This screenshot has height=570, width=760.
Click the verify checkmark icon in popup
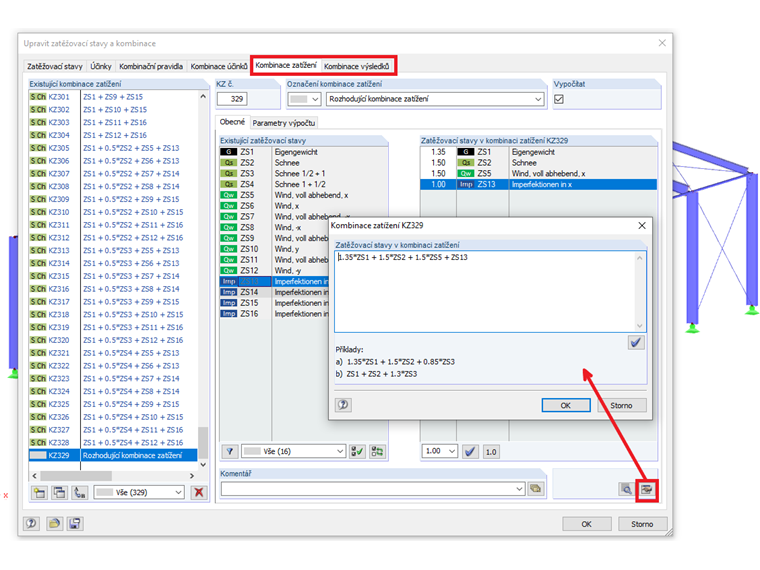636,343
